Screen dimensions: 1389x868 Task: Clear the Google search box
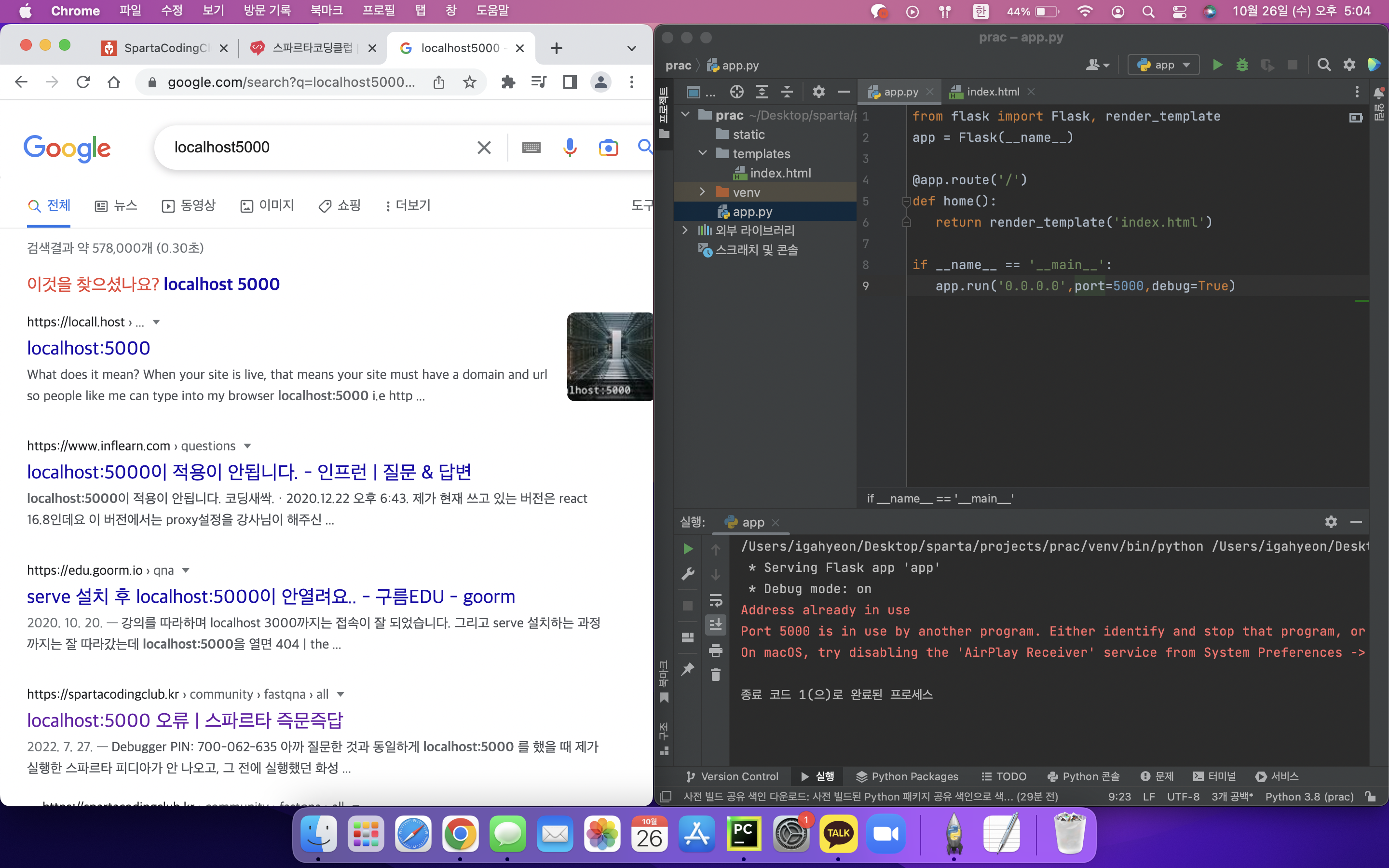pyautogui.click(x=484, y=148)
